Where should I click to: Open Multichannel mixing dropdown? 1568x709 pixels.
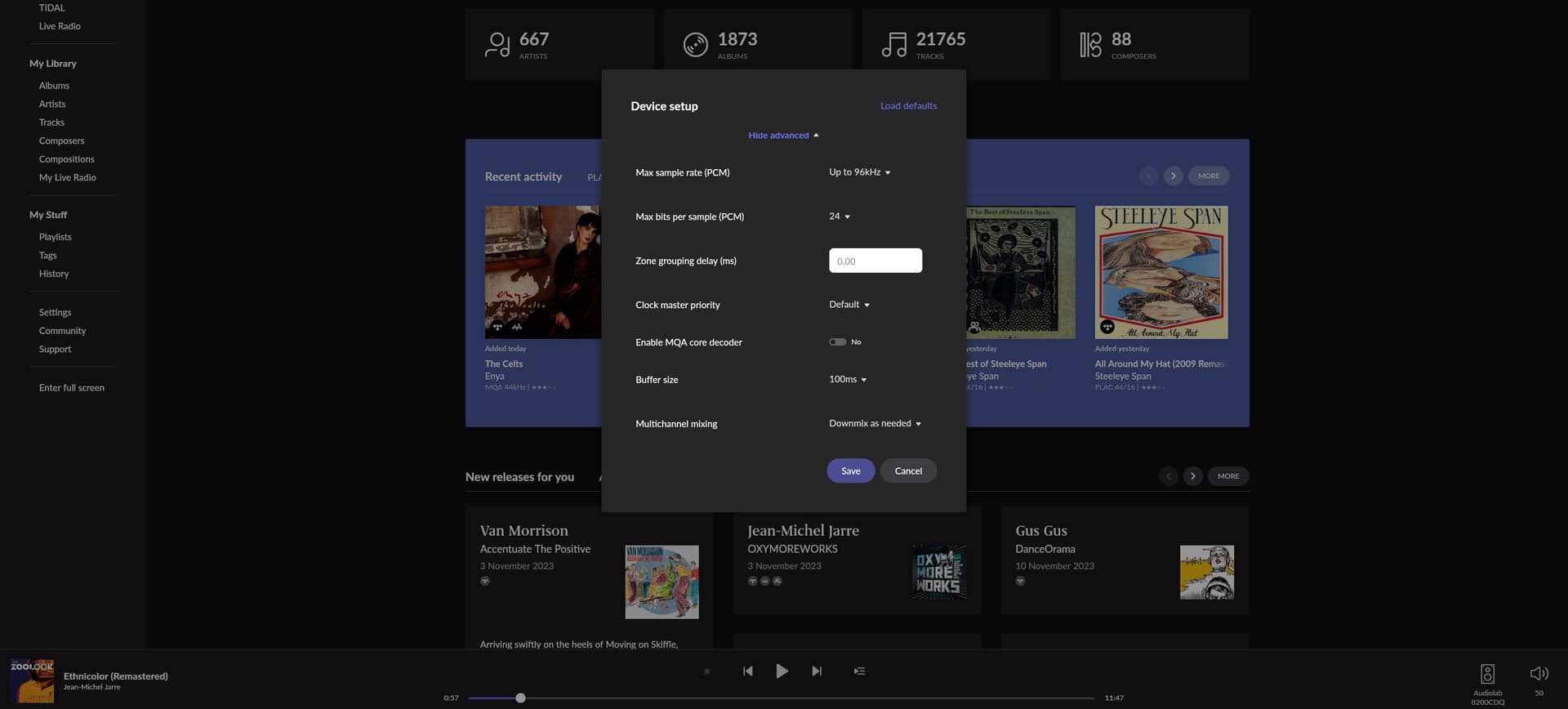point(875,424)
